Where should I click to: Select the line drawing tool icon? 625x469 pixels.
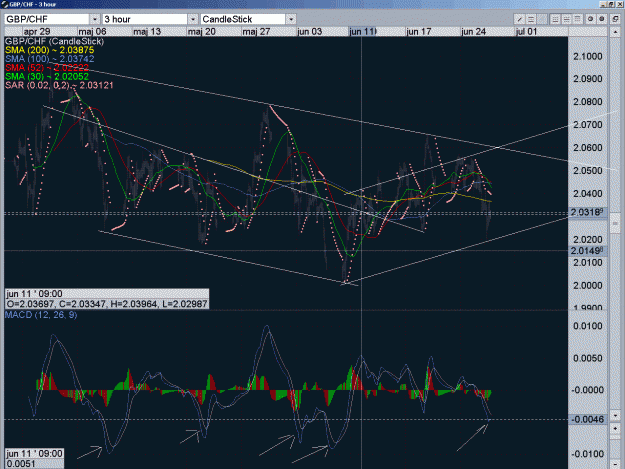[519, 19]
